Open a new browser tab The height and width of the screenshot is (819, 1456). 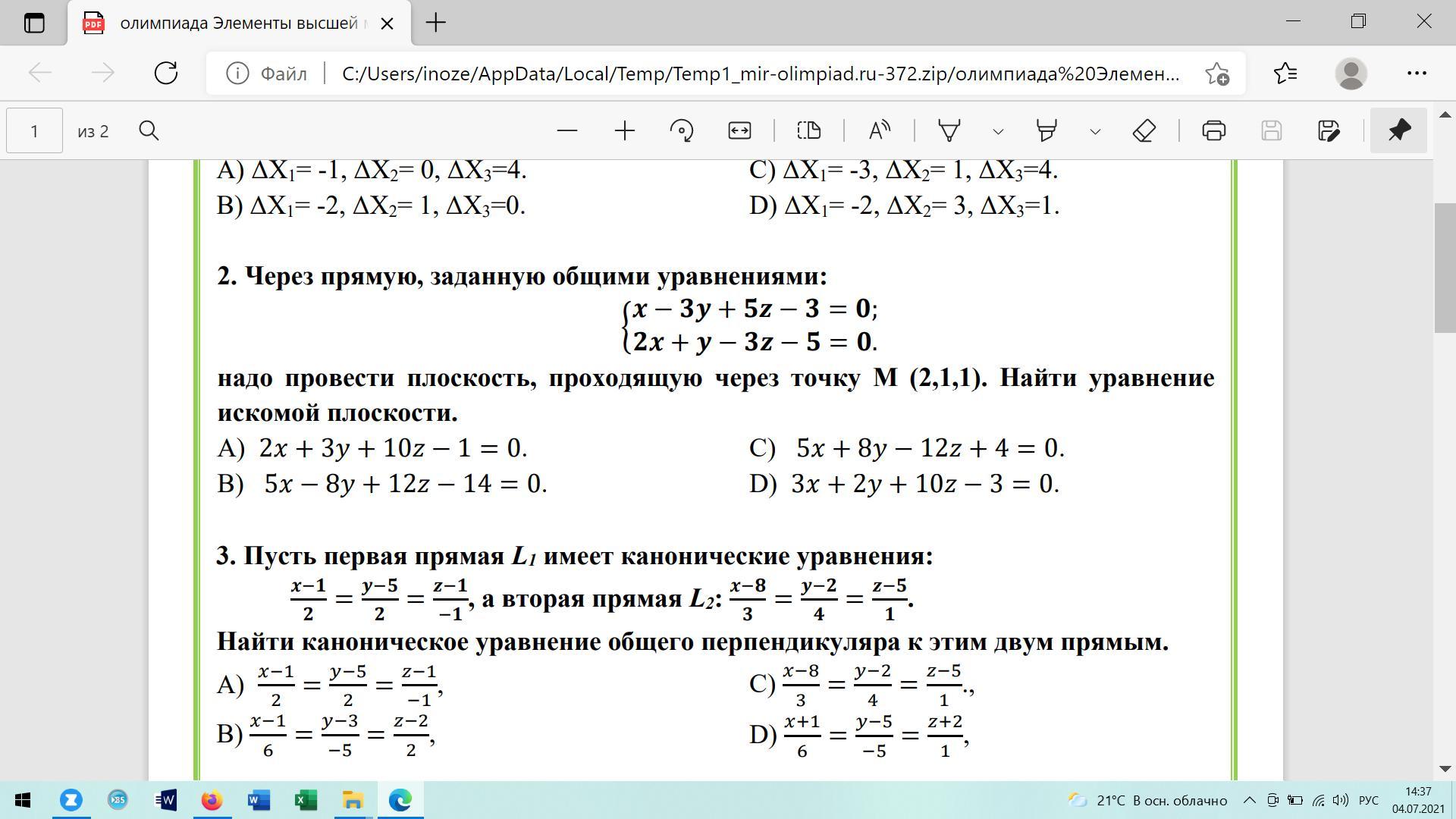[436, 24]
